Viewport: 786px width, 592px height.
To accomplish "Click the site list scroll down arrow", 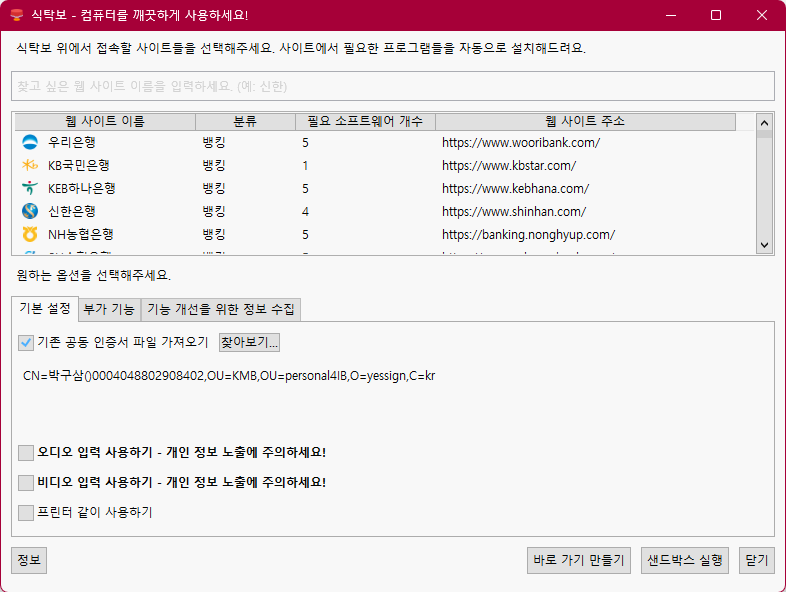I will point(764,245).
